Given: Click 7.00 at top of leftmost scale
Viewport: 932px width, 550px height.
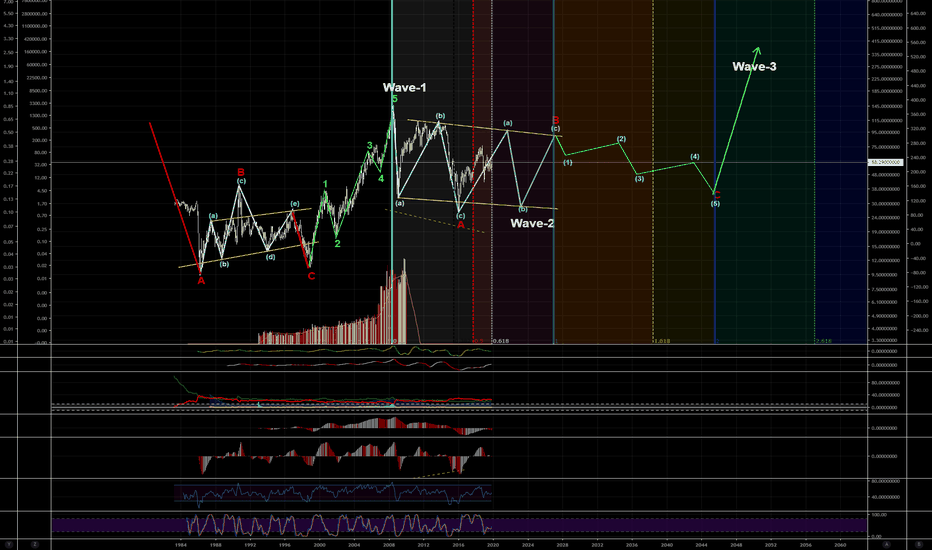Looking at the screenshot, I should point(8,2).
